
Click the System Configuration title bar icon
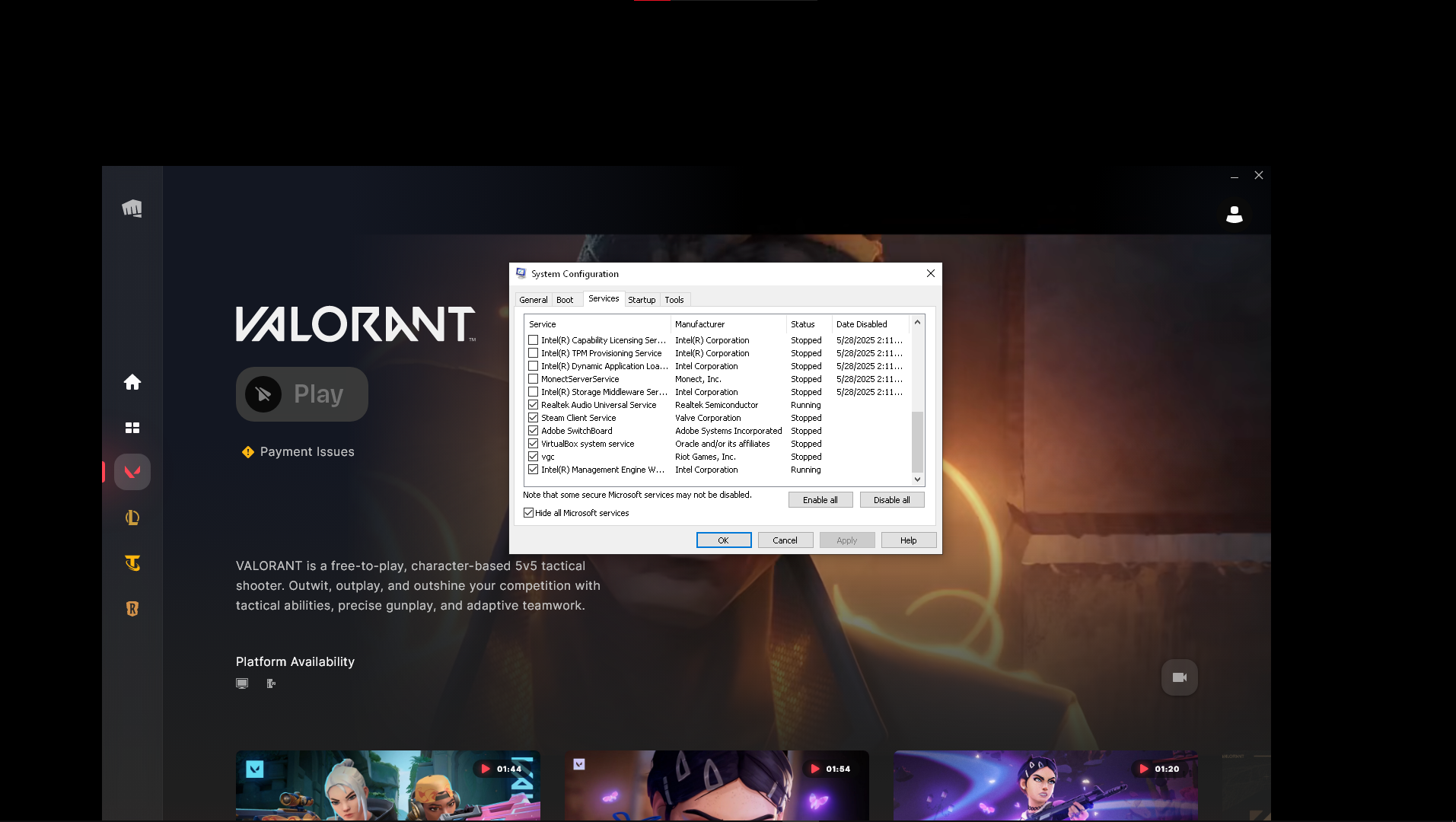click(521, 273)
